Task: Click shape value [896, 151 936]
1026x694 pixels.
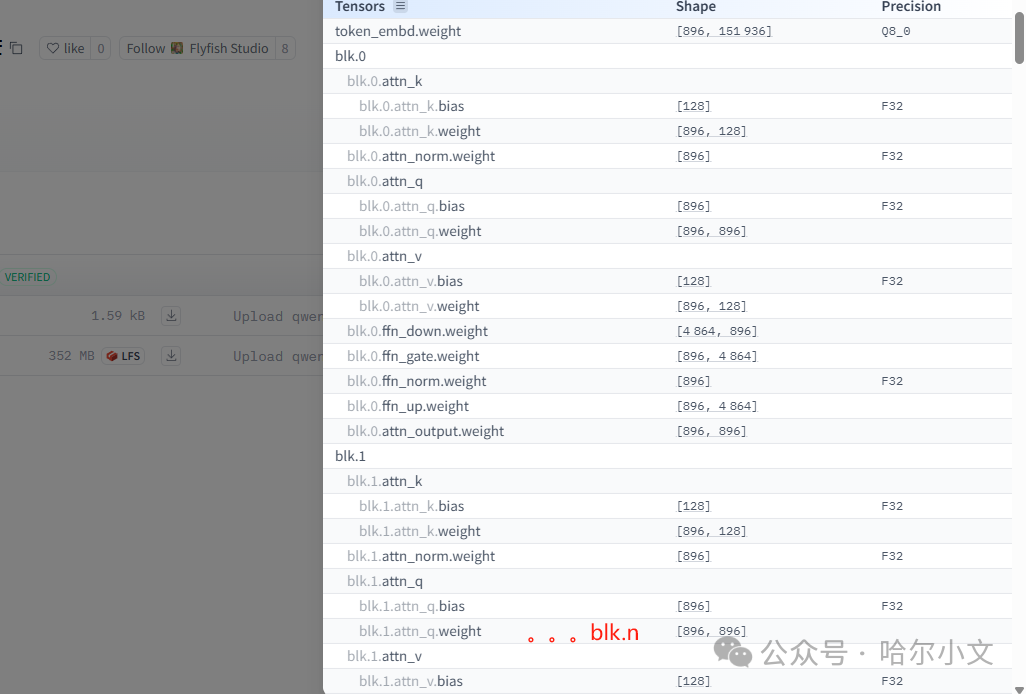Action: click(724, 31)
